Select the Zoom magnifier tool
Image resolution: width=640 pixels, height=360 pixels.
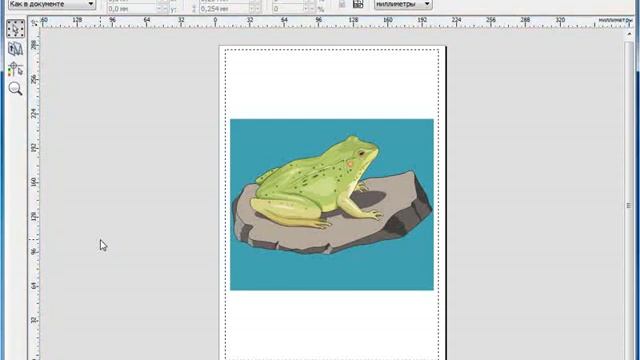click(x=16, y=89)
